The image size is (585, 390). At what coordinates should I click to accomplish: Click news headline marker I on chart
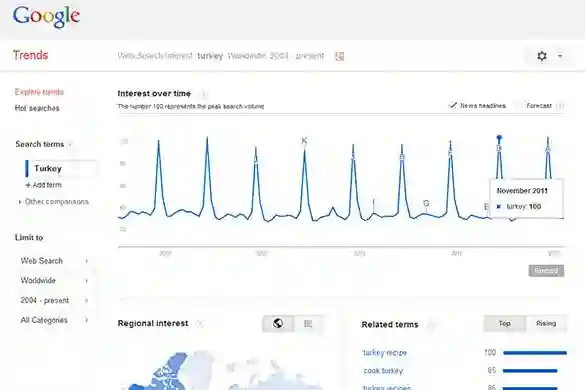coord(373,203)
